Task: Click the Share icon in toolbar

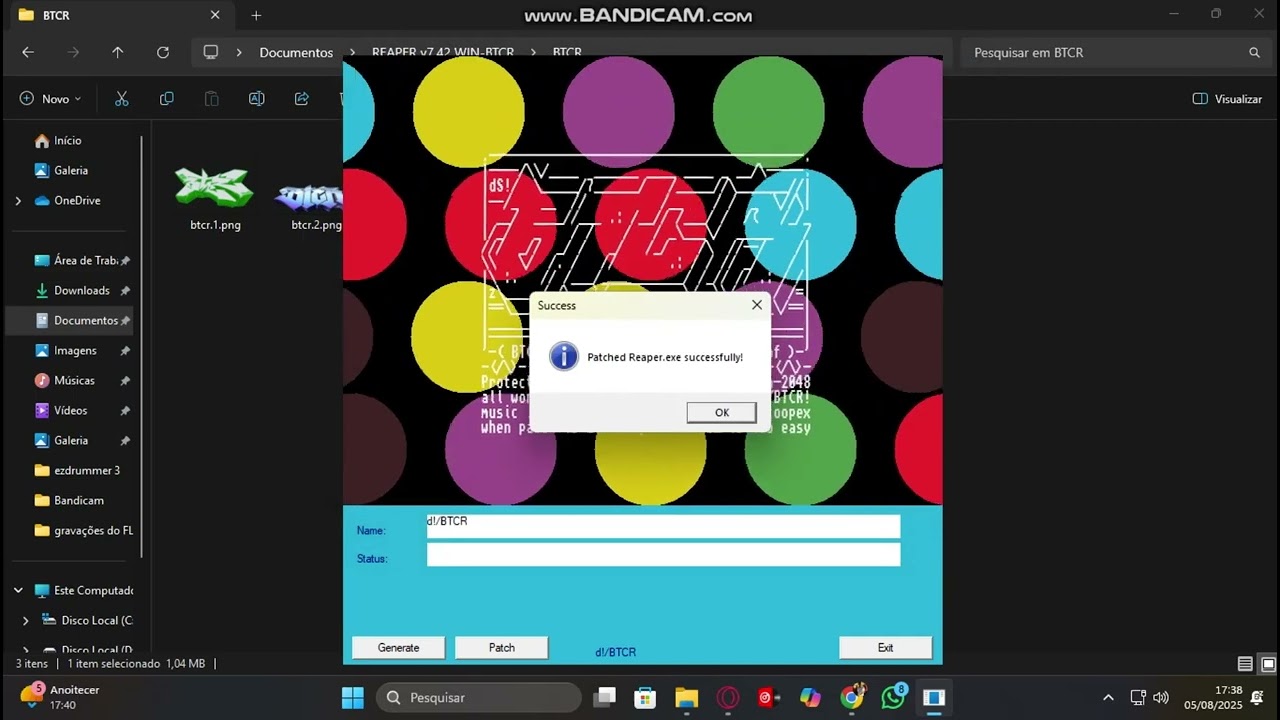Action: tap(302, 99)
